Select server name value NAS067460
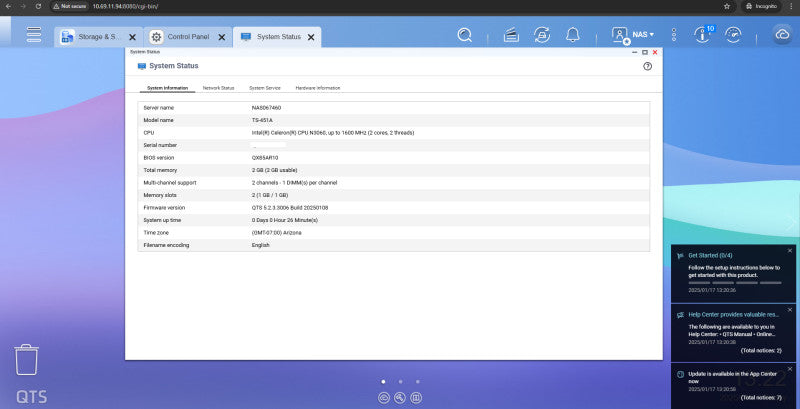This screenshot has height=409, width=800. [x=266, y=108]
